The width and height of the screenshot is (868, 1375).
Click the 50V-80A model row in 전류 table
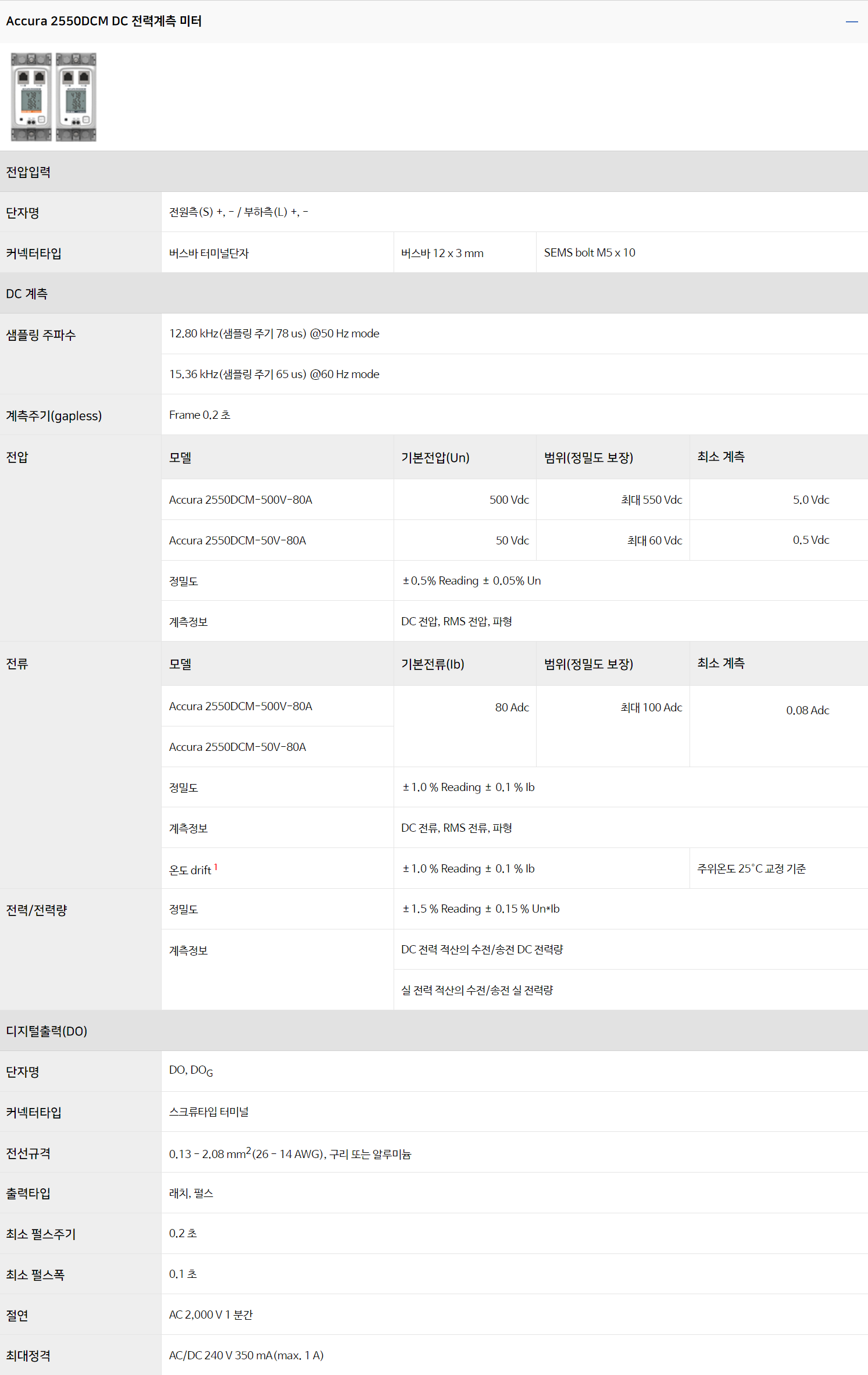point(237,747)
